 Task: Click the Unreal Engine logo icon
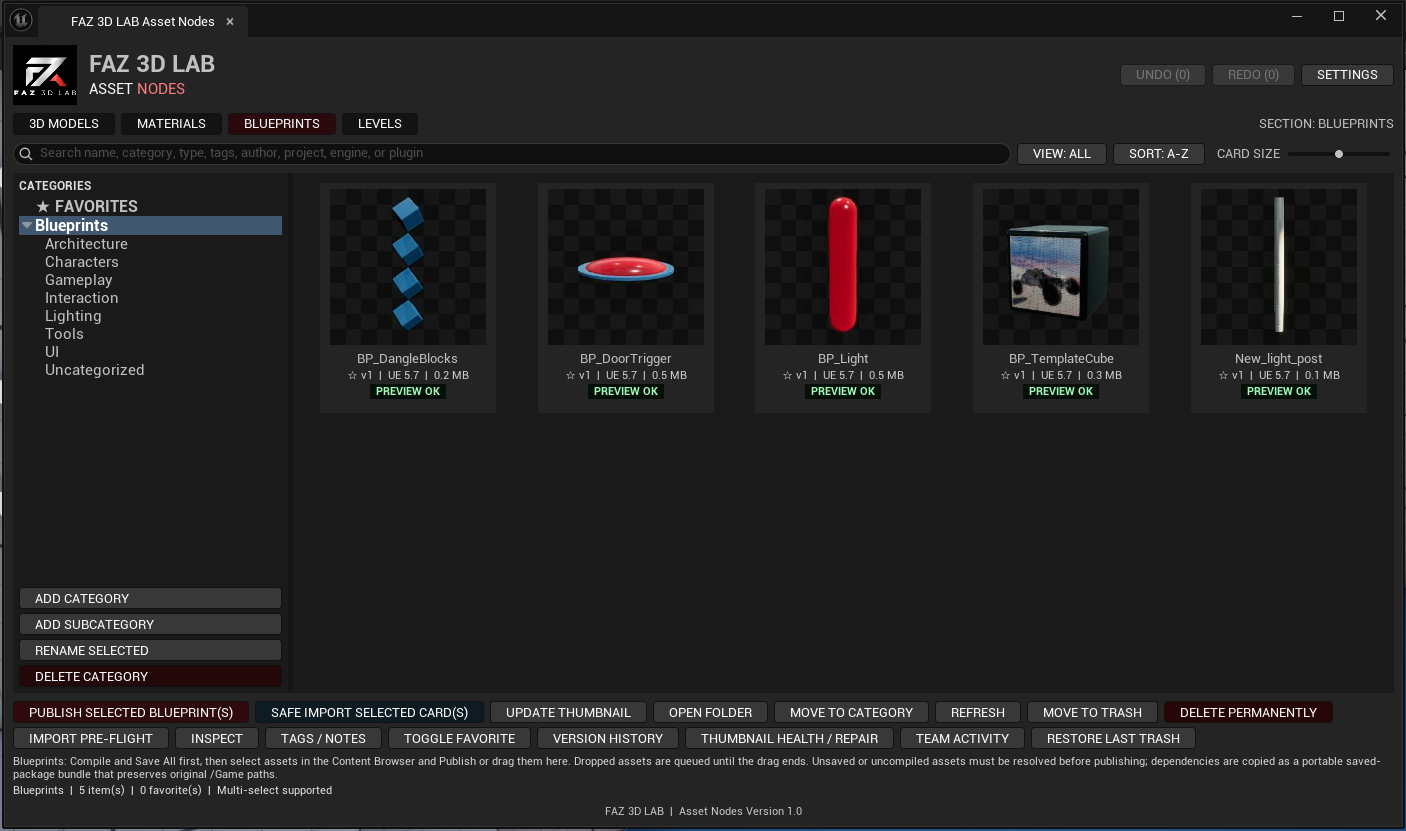[21, 19]
